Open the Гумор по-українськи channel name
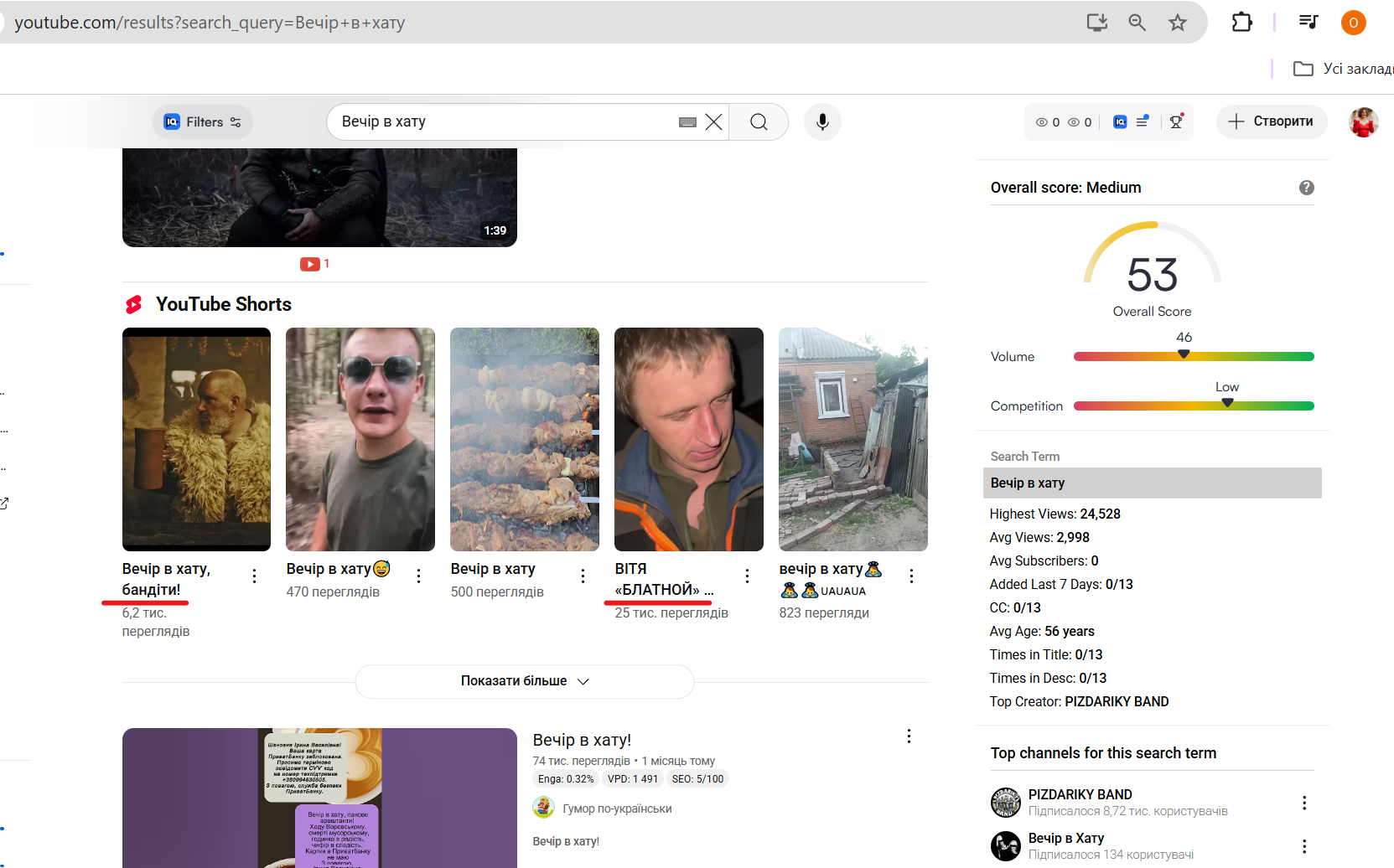This screenshot has width=1394, height=868. [617, 809]
